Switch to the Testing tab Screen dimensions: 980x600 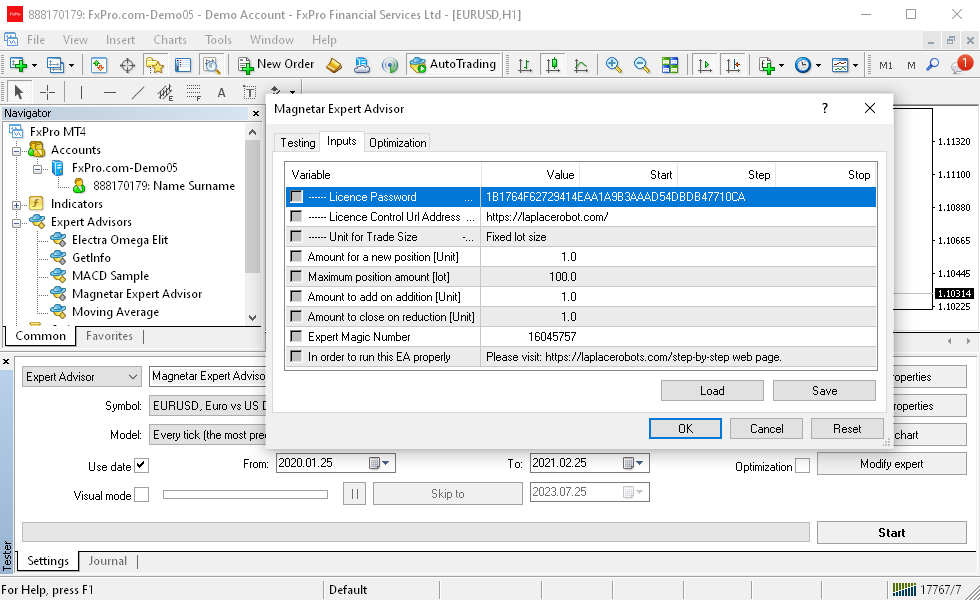pos(298,143)
